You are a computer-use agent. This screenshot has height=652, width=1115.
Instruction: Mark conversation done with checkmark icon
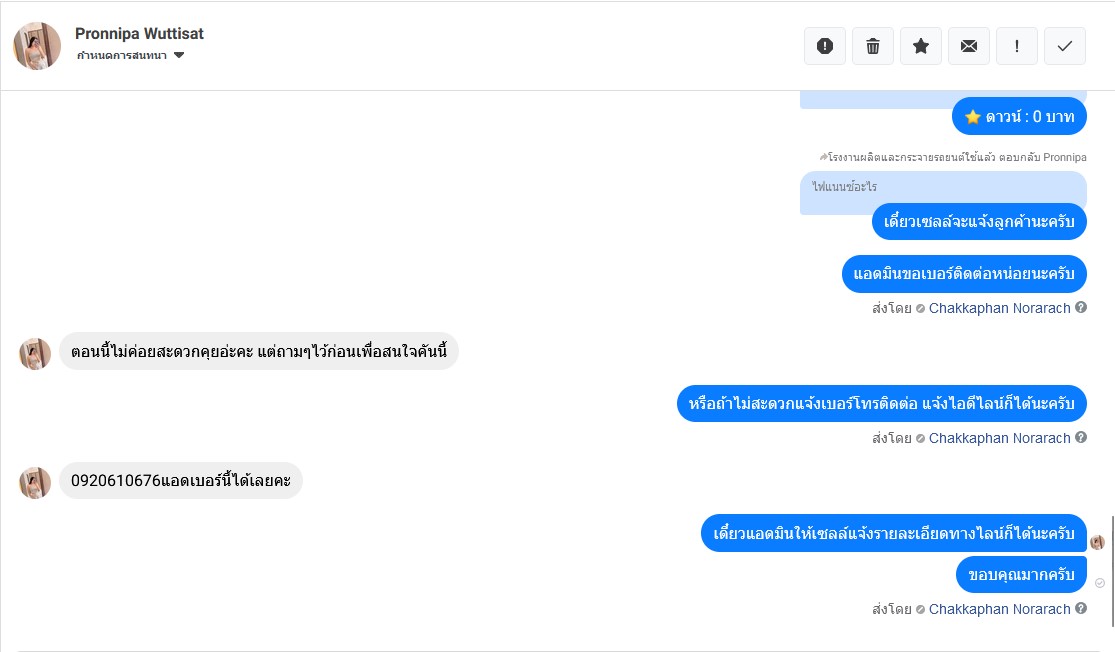coord(1065,46)
